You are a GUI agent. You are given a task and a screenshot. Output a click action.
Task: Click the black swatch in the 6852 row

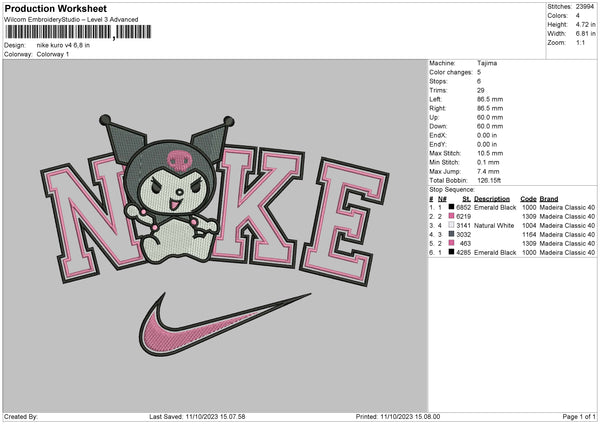point(452,207)
